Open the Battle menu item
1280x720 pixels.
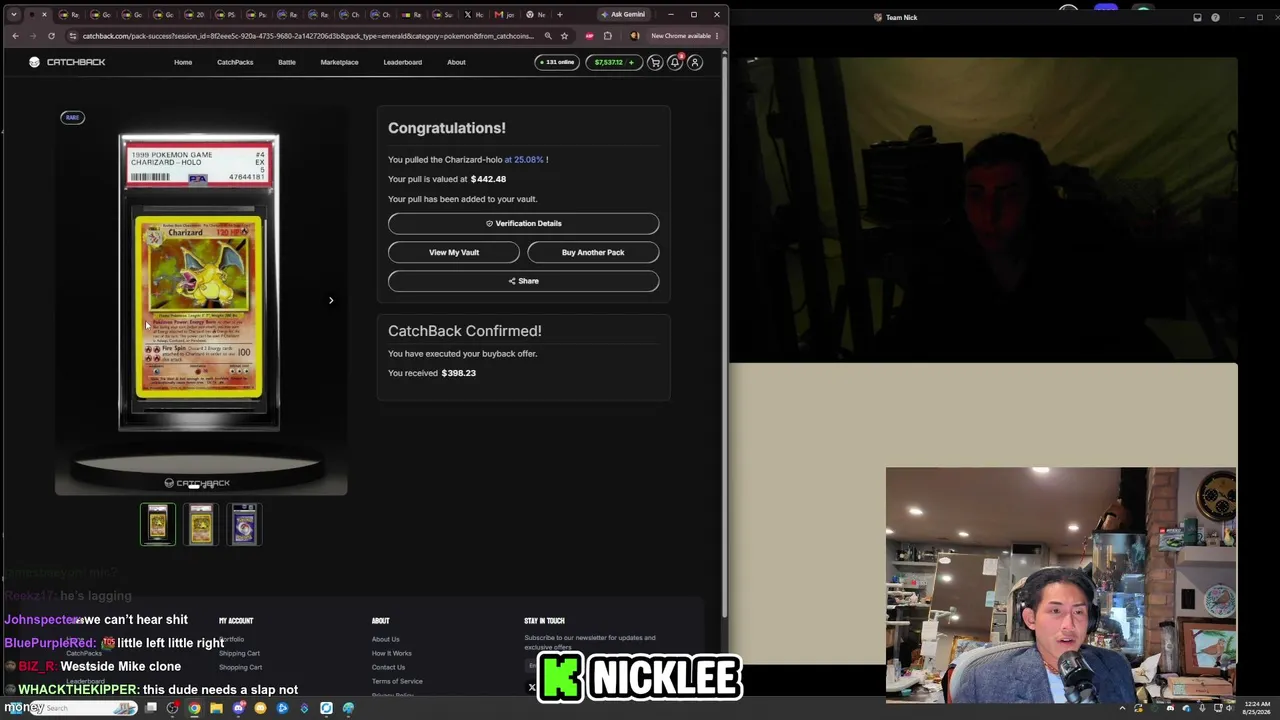coord(287,62)
